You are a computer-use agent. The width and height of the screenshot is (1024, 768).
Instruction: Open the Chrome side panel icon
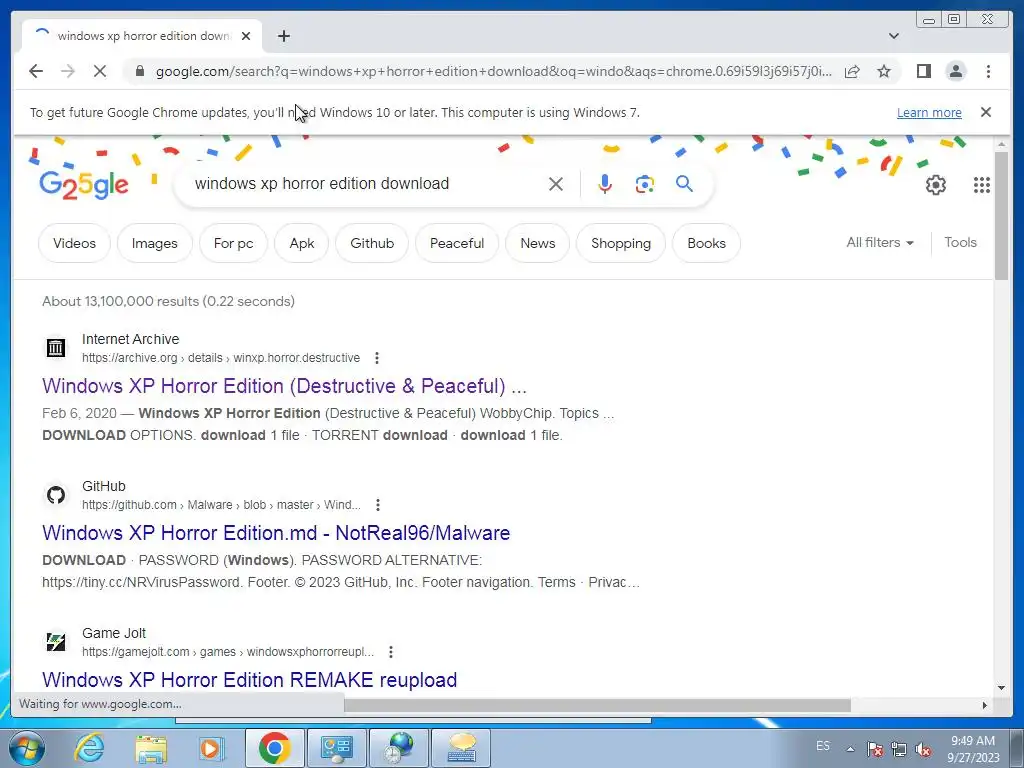tap(923, 71)
